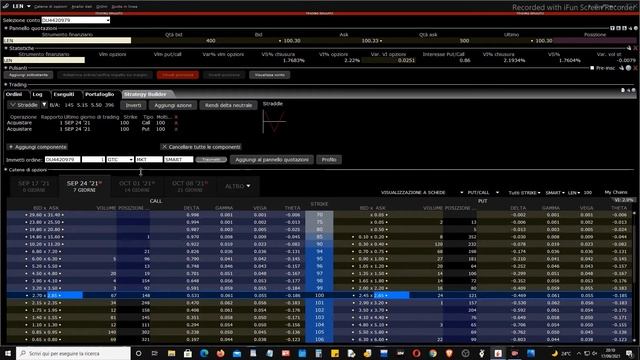Click the order quantity input field
This screenshot has width=640, height=360.
pyautogui.click(x=93, y=160)
